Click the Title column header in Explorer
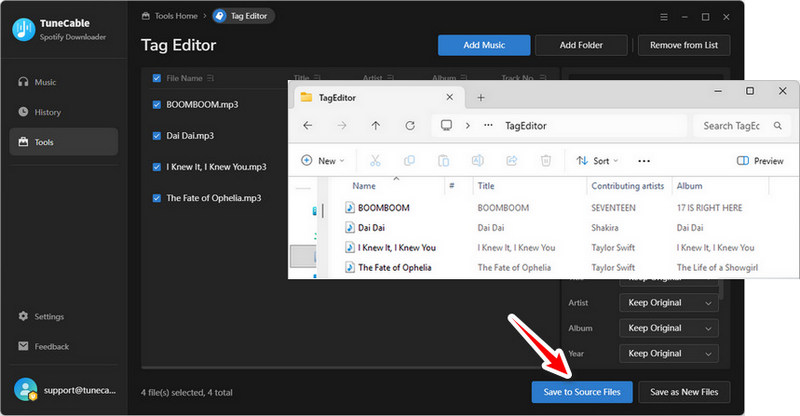Screen dimensions: 800x416 pos(486,186)
